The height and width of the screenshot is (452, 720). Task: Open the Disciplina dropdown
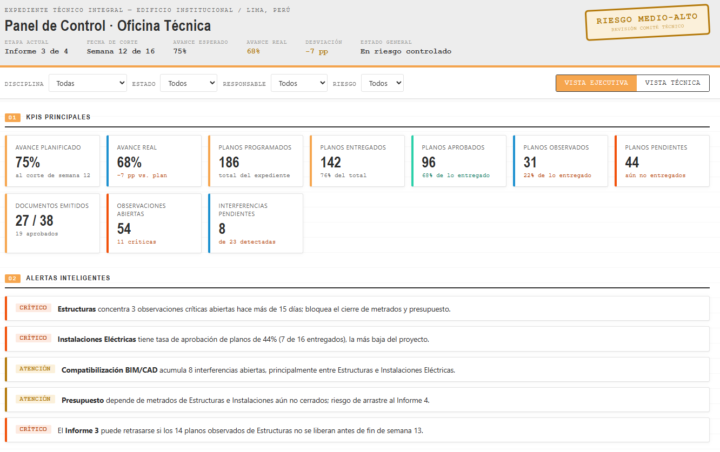pos(87,83)
